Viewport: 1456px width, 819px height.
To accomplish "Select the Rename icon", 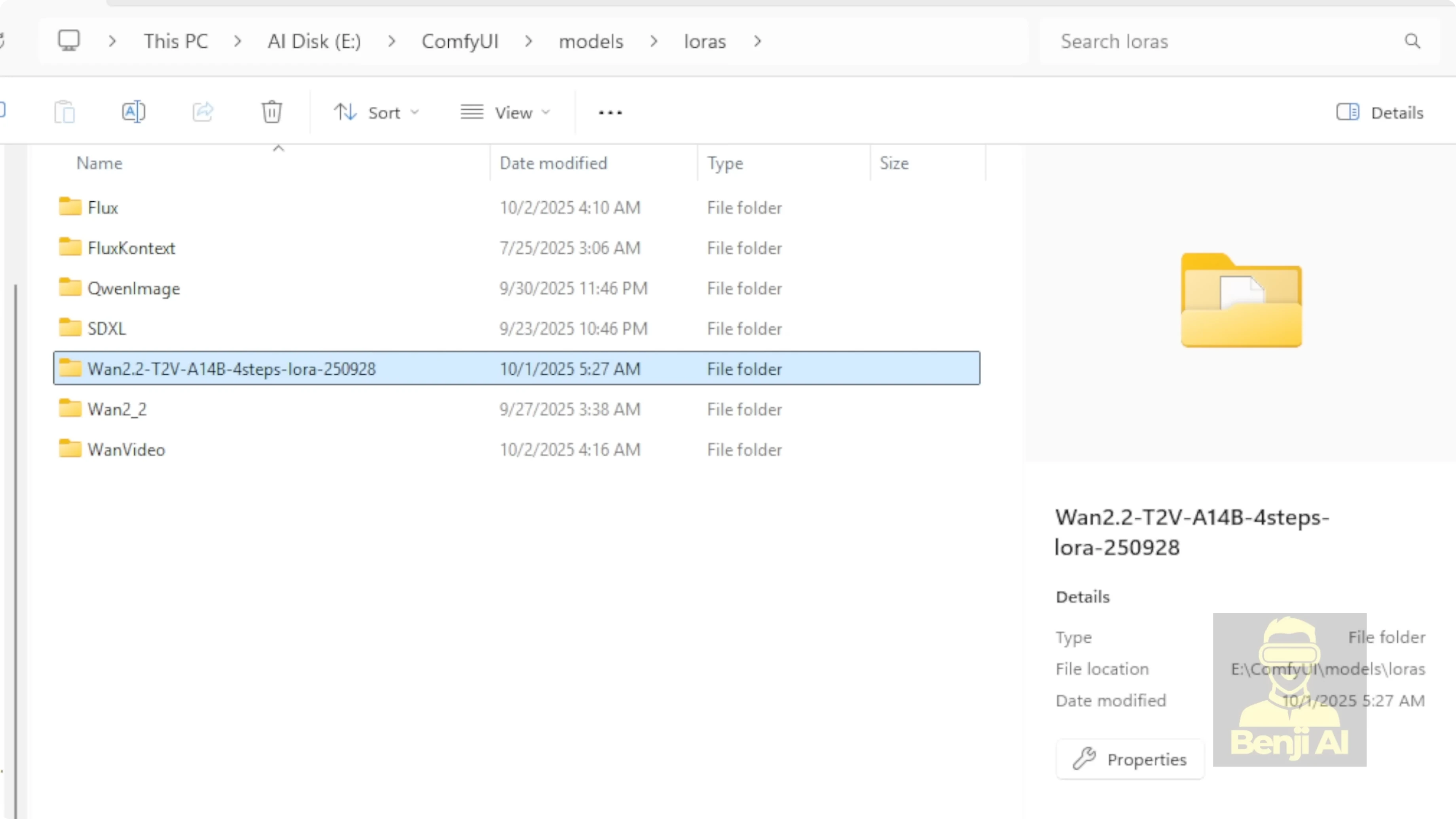I will pos(134,111).
